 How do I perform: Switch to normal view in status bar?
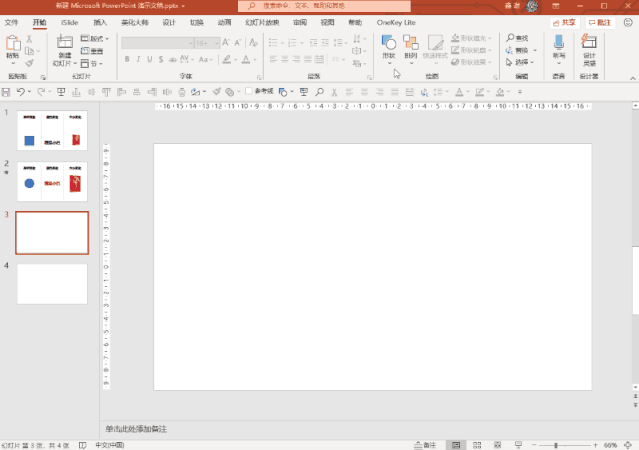click(x=456, y=444)
